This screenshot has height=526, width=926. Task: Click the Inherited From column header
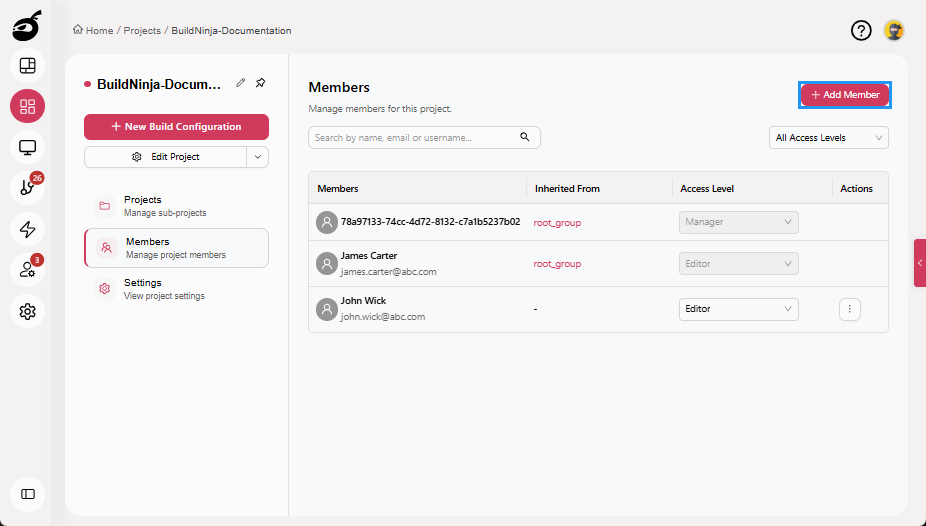point(567,189)
